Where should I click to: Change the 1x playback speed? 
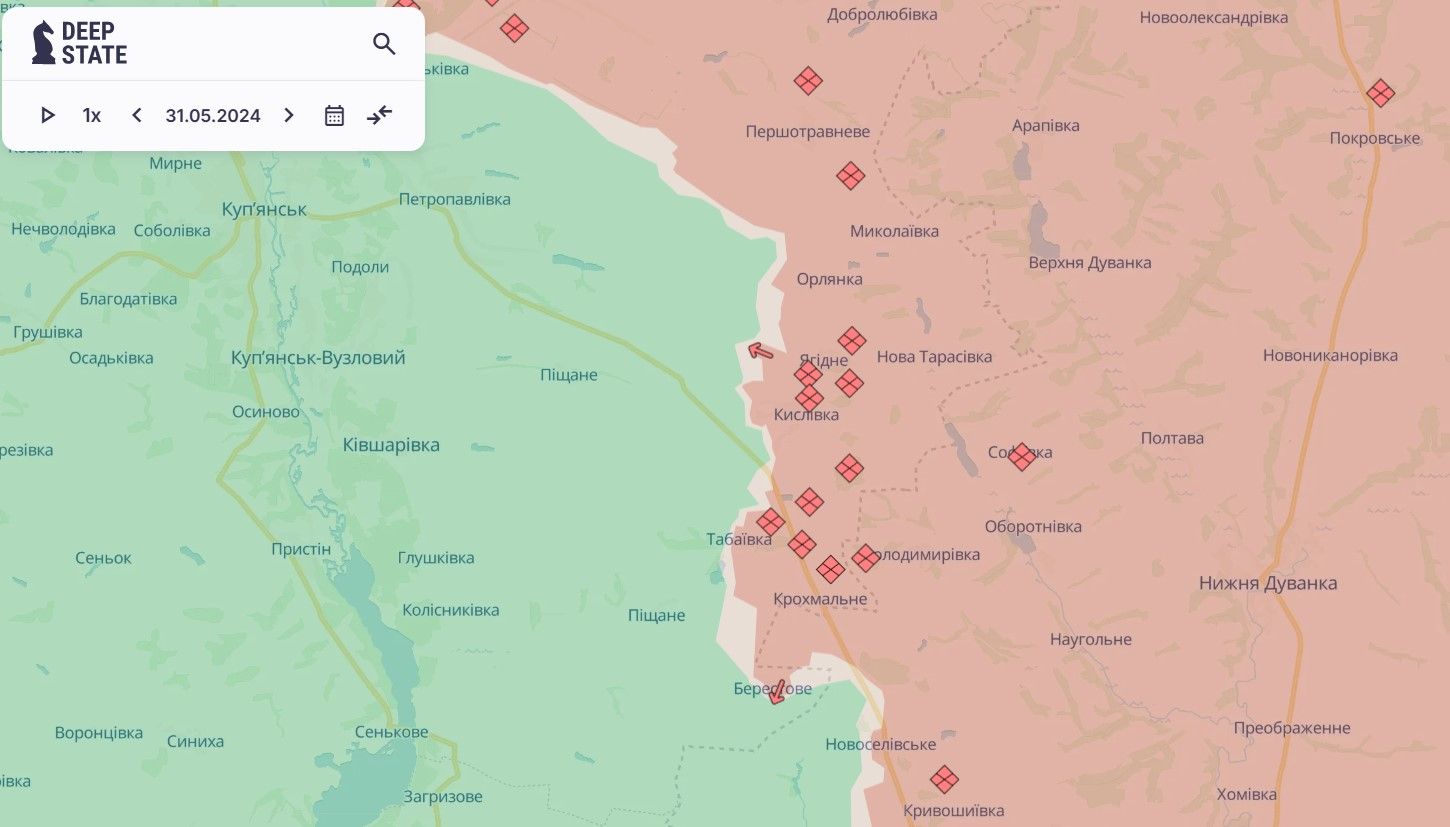(92, 116)
